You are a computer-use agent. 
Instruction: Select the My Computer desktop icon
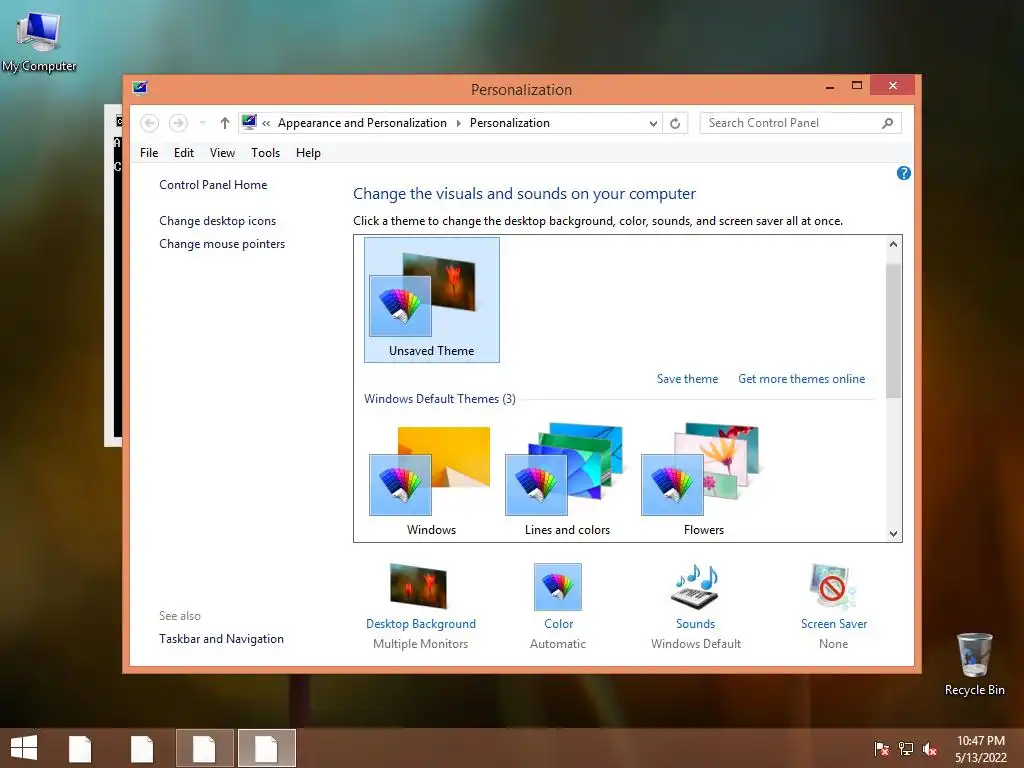(39, 41)
